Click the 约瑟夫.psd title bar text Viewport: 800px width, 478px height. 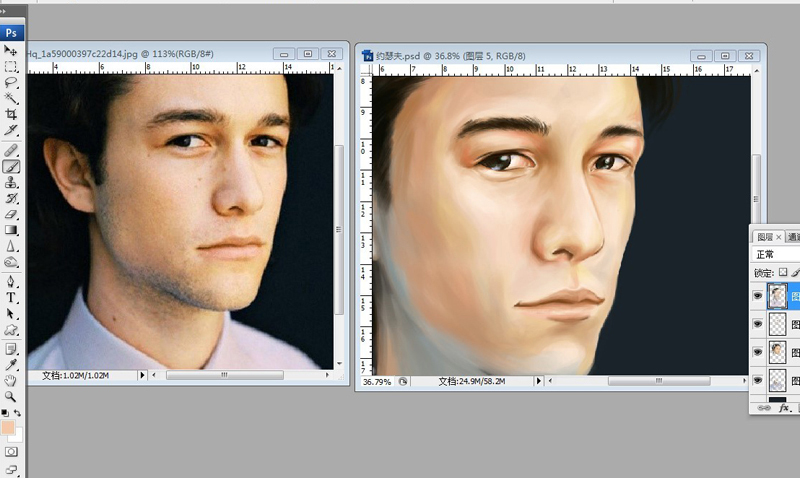(x=451, y=56)
